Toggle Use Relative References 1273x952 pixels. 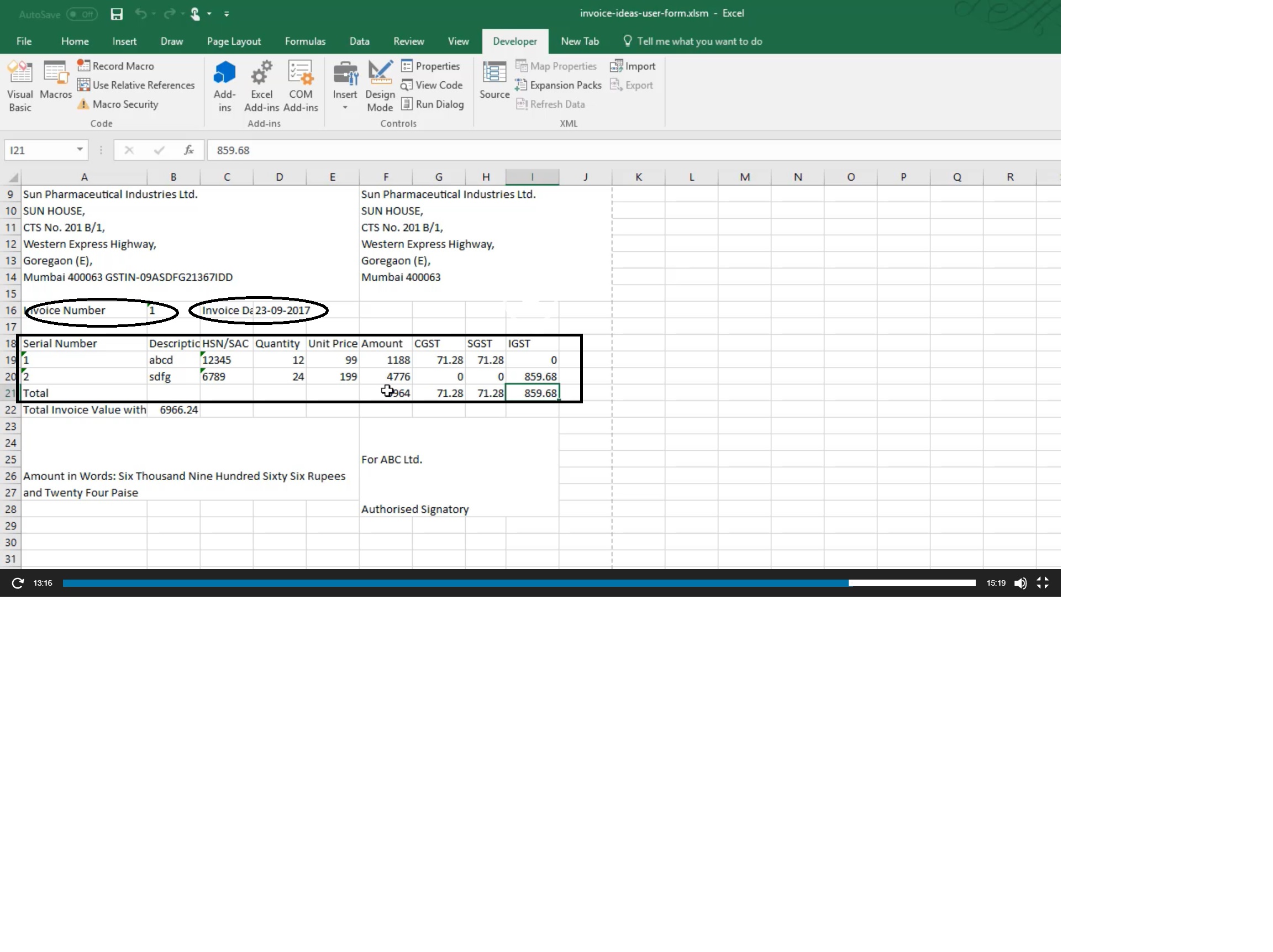click(x=136, y=85)
